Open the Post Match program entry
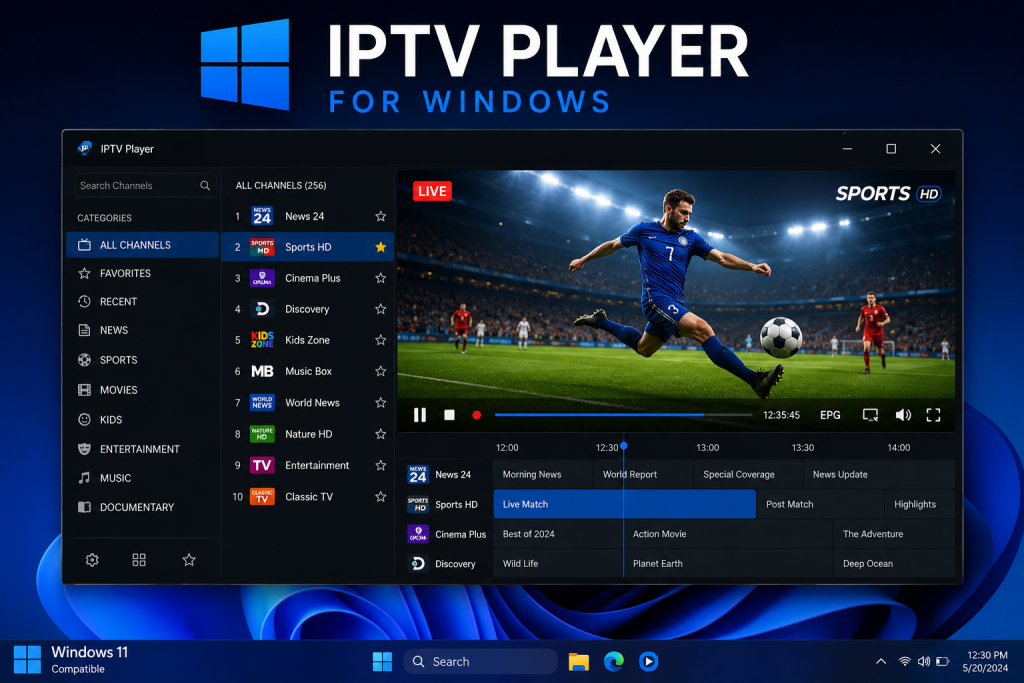 (x=820, y=504)
